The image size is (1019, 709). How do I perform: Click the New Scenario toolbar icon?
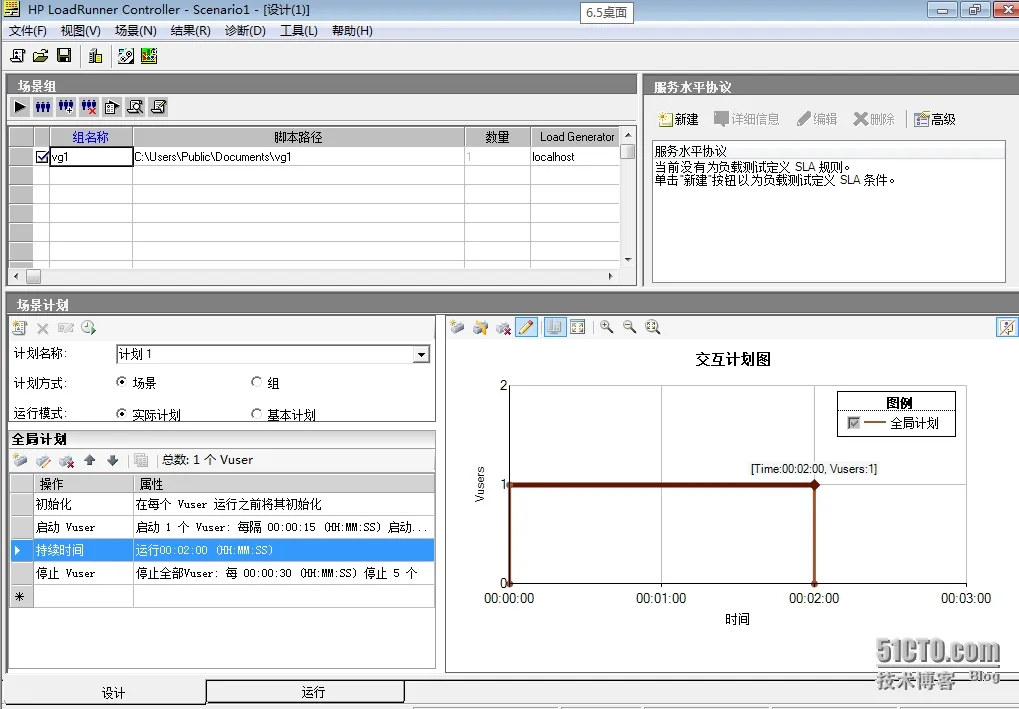pos(18,56)
